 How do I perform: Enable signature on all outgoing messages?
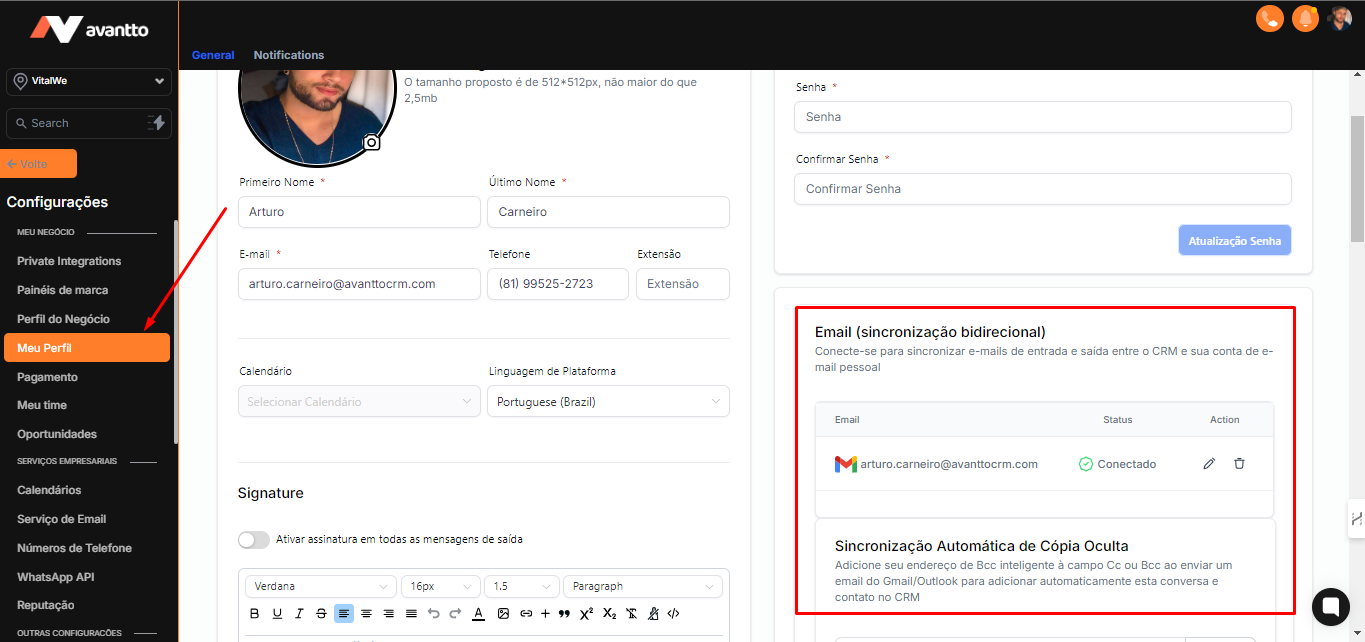(x=254, y=540)
